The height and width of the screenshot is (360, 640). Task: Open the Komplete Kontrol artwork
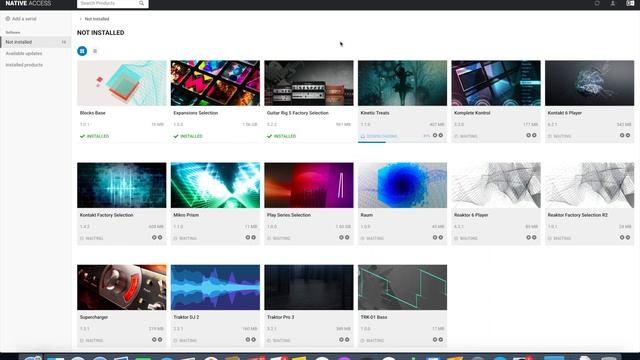(496, 83)
